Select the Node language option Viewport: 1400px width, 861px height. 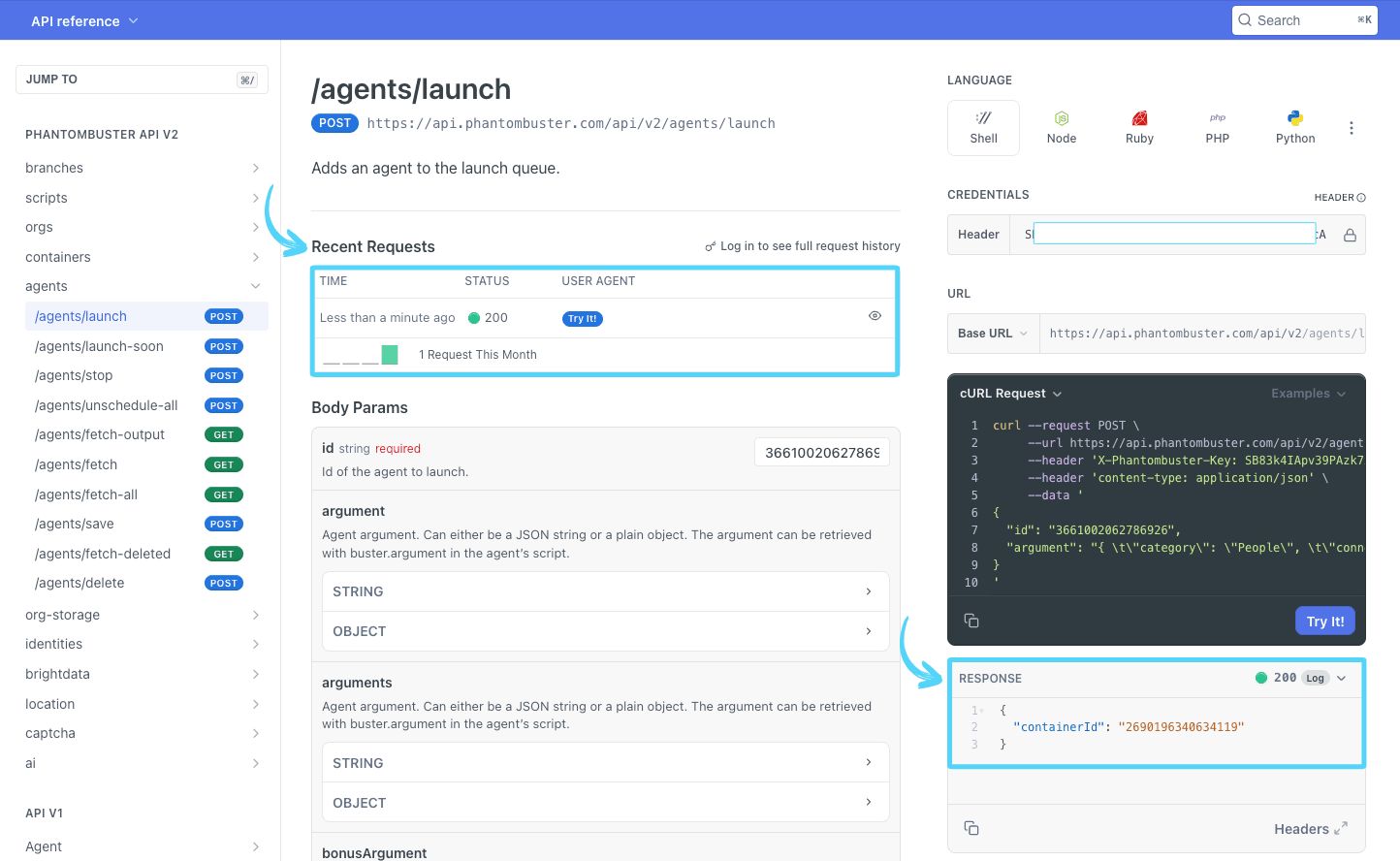[1061, 127]
